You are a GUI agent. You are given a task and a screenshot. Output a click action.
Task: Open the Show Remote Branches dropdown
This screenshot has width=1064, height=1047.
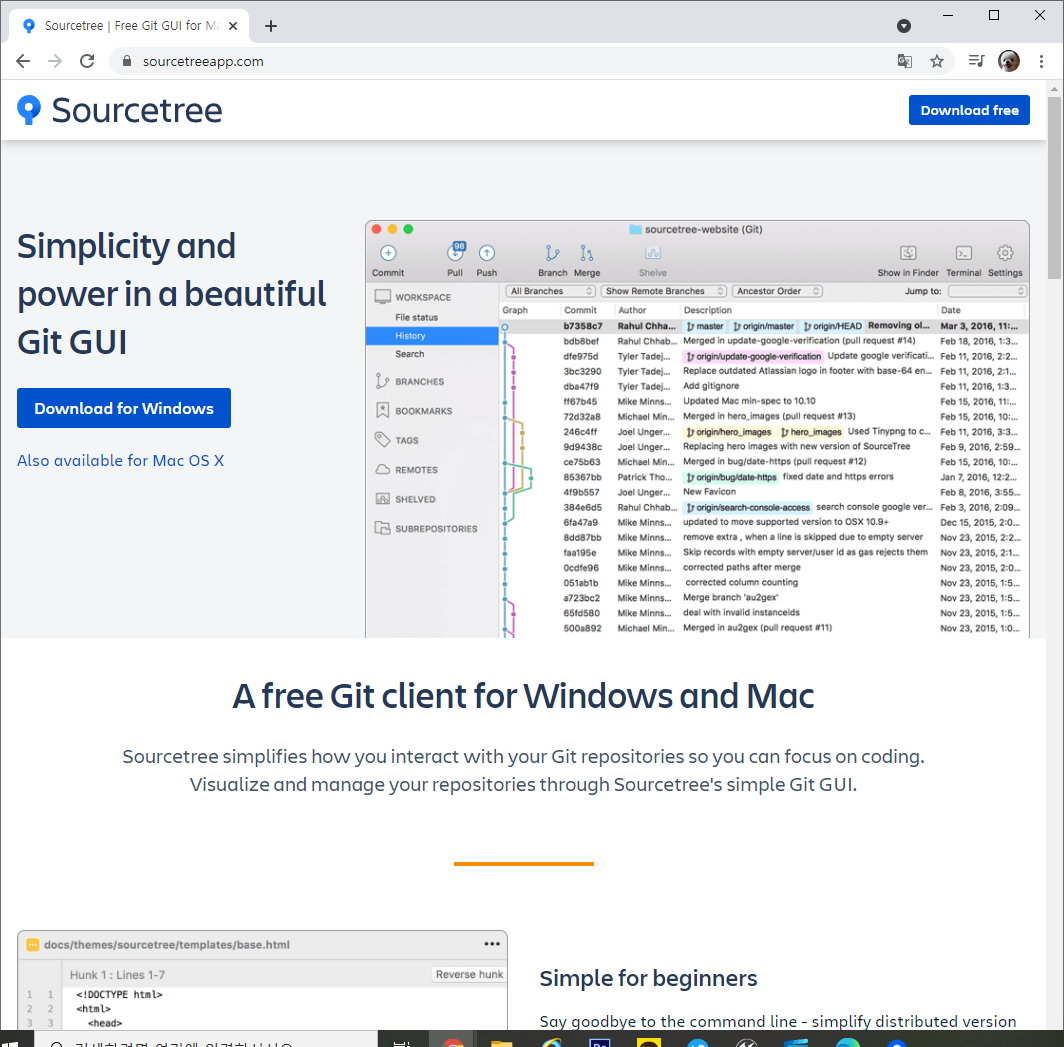(664, 291)
